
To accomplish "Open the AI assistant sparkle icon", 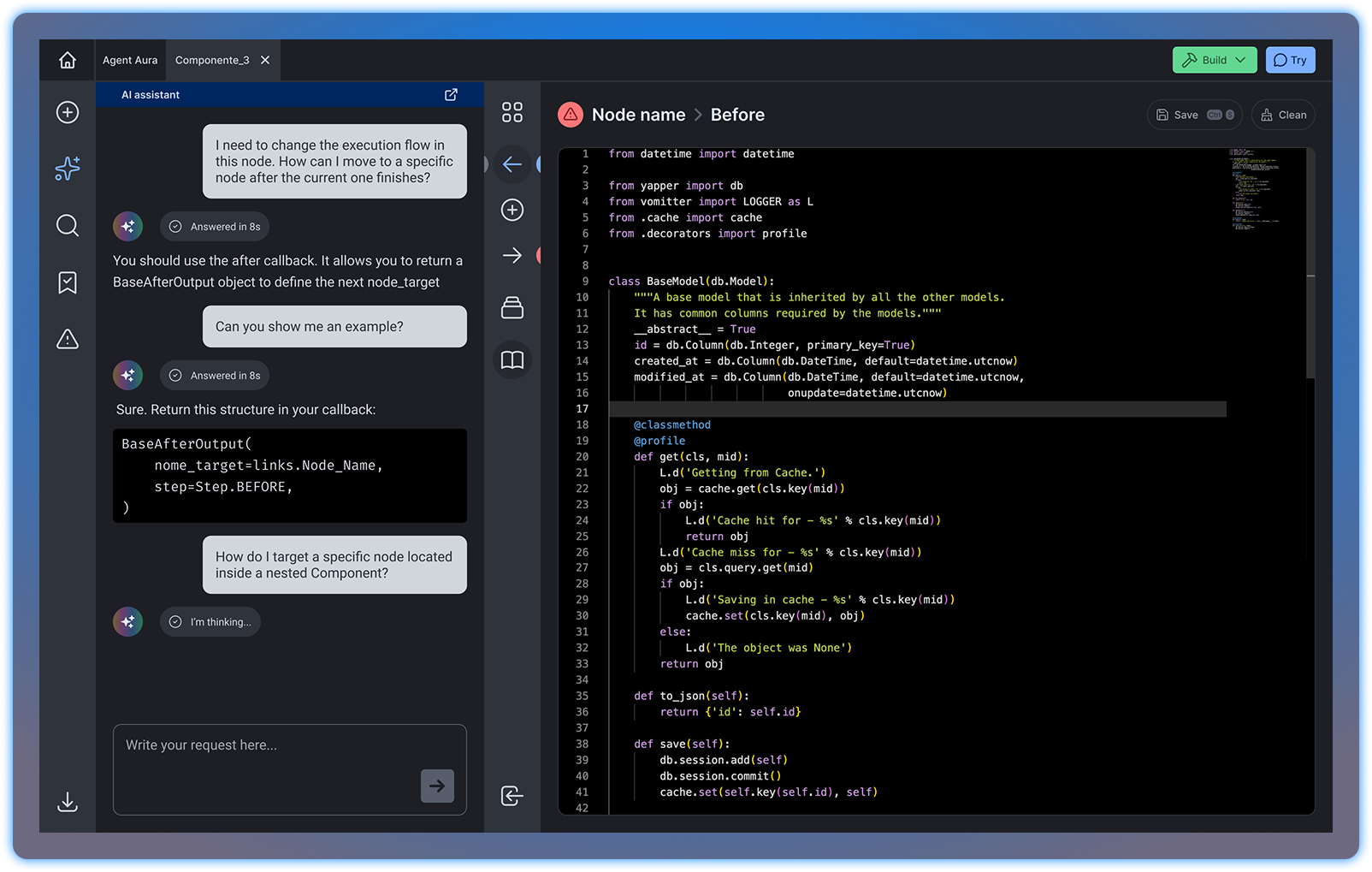I will [68, 169].
